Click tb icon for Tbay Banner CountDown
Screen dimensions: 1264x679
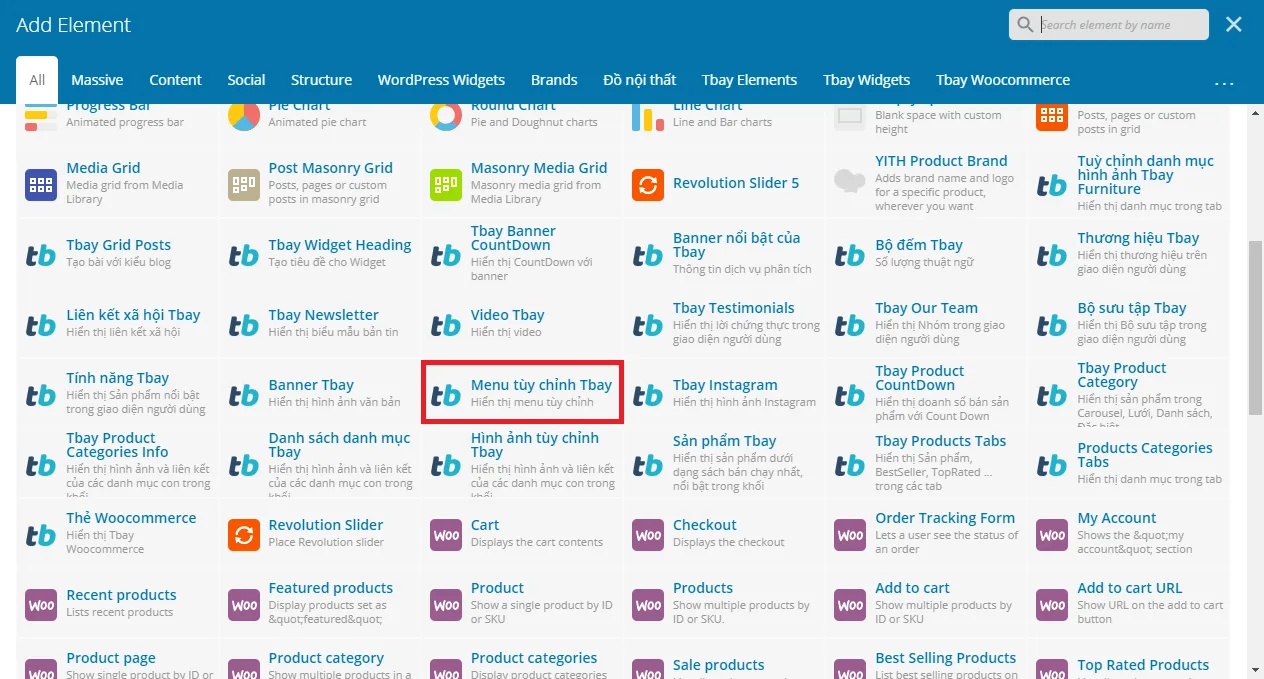point(446,255)
